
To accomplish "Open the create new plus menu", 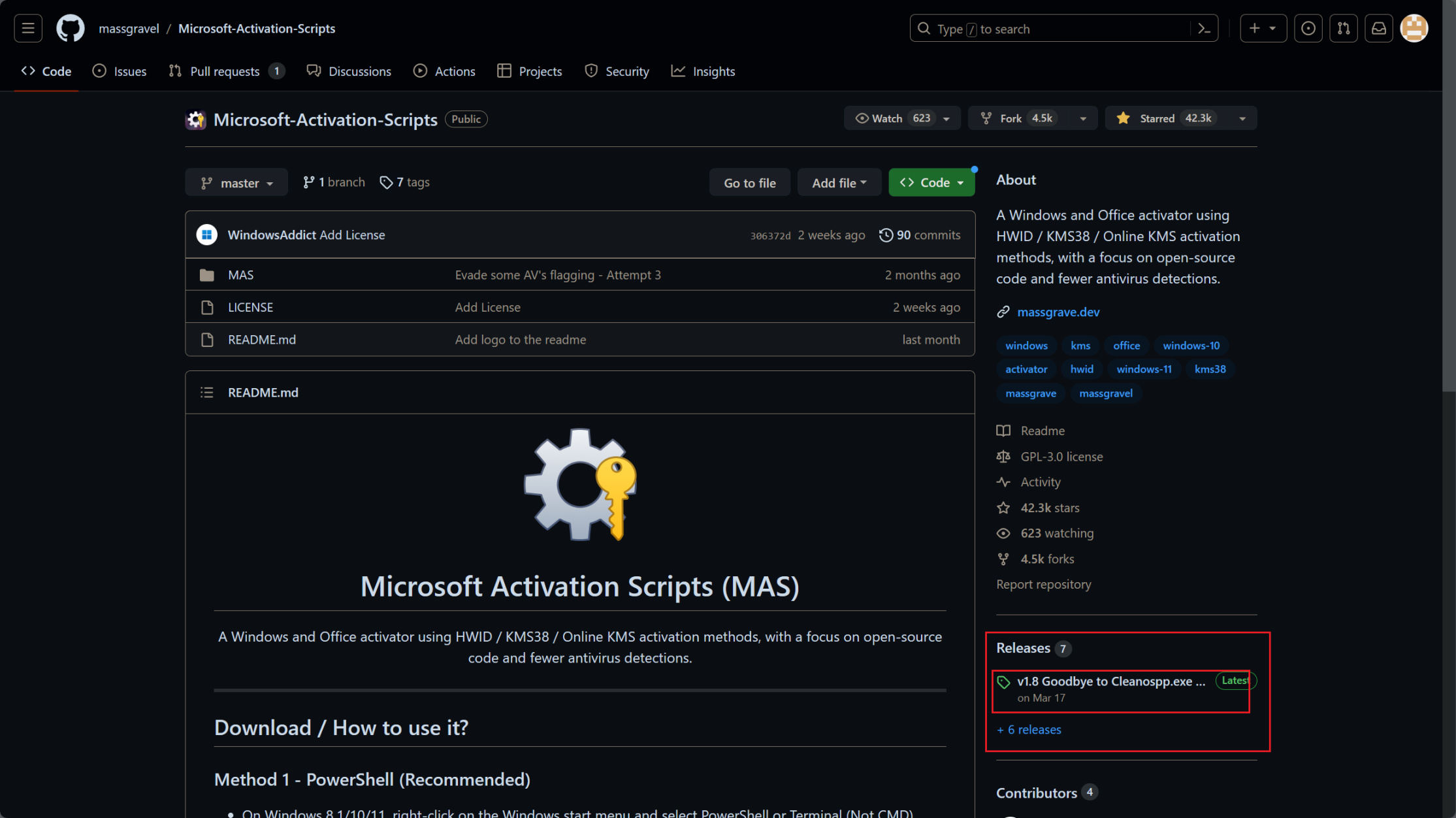I will [x=1263, y=28].
